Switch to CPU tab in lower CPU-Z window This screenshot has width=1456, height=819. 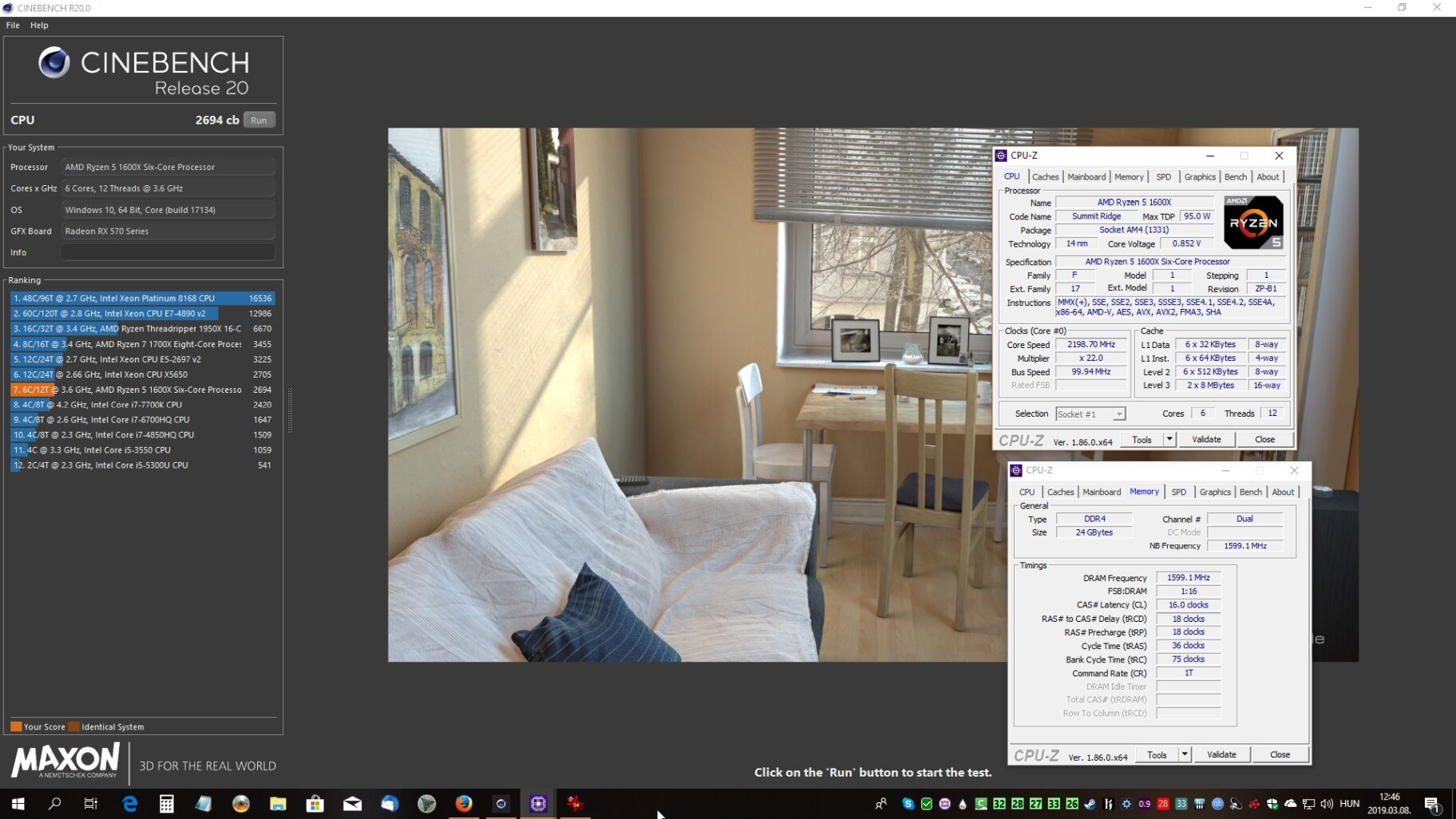(x=1027, y=492)
